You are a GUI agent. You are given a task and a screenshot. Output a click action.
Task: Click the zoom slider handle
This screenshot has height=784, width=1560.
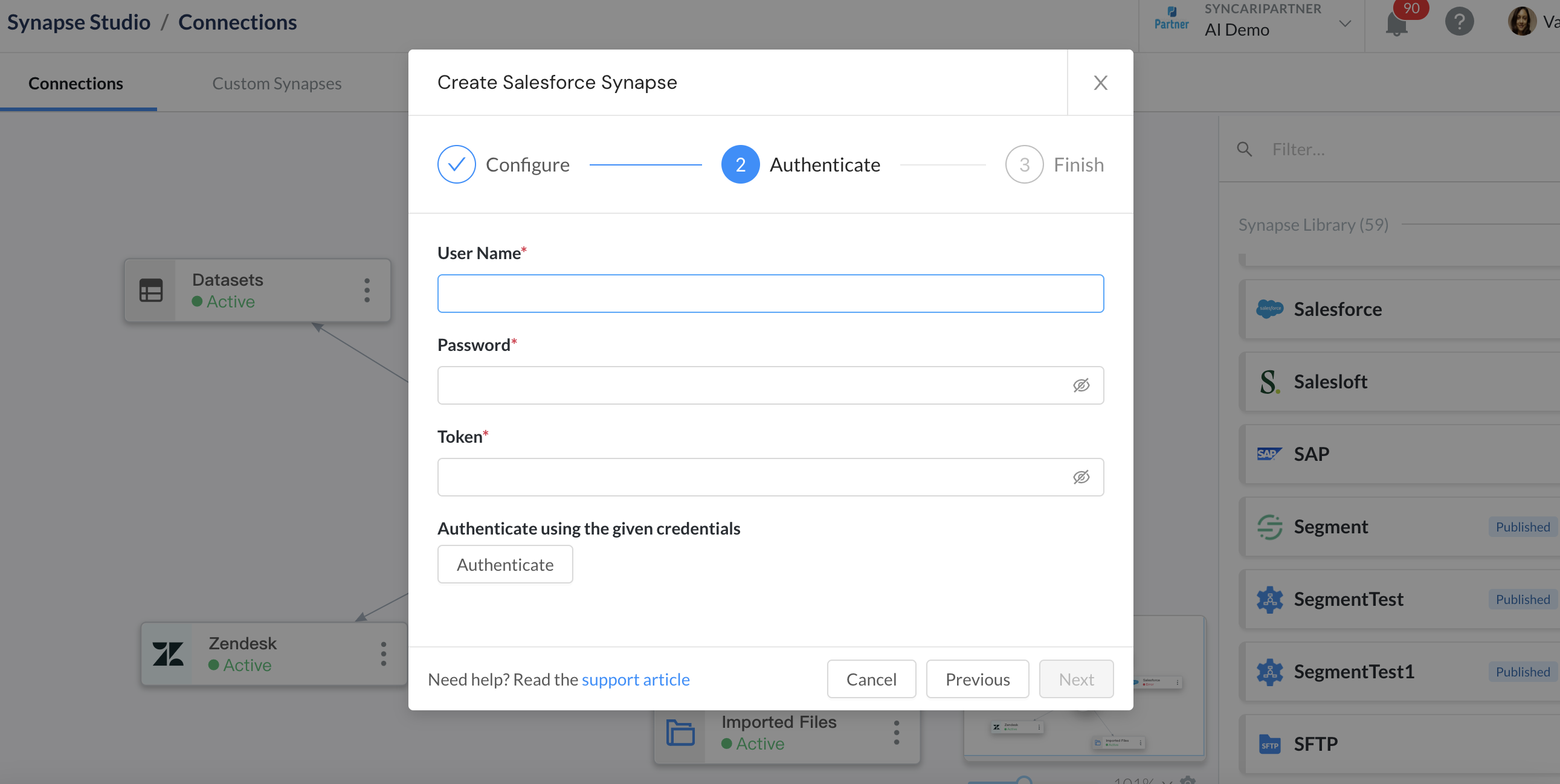[x=1023, y=780]
